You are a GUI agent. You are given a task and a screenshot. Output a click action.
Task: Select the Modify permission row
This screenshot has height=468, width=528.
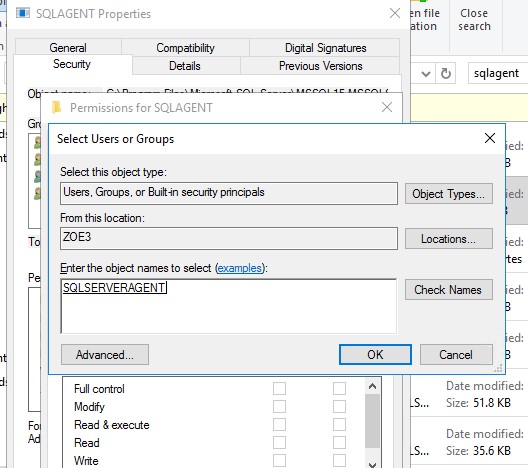214,407
